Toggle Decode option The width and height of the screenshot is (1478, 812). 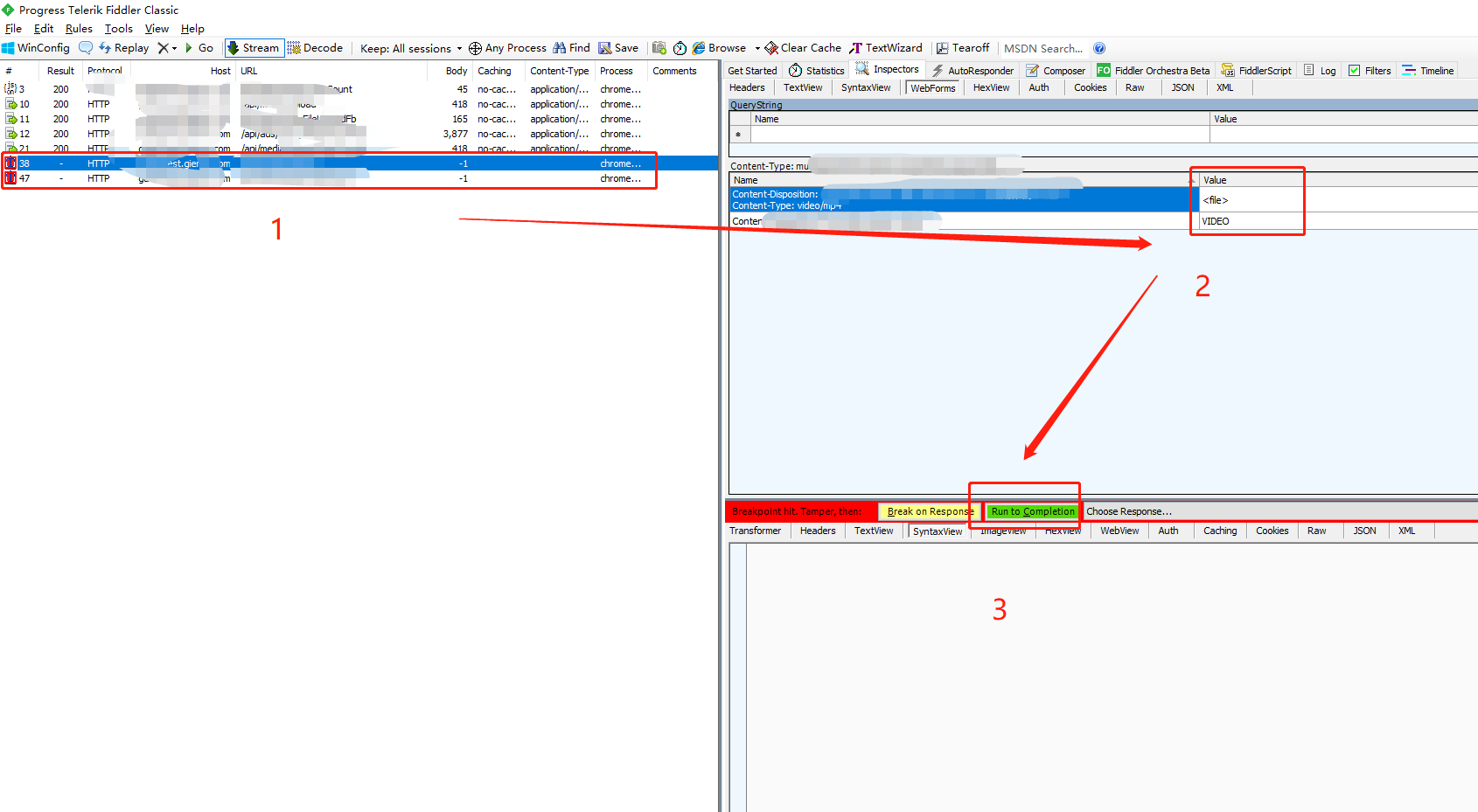(315, 48)
